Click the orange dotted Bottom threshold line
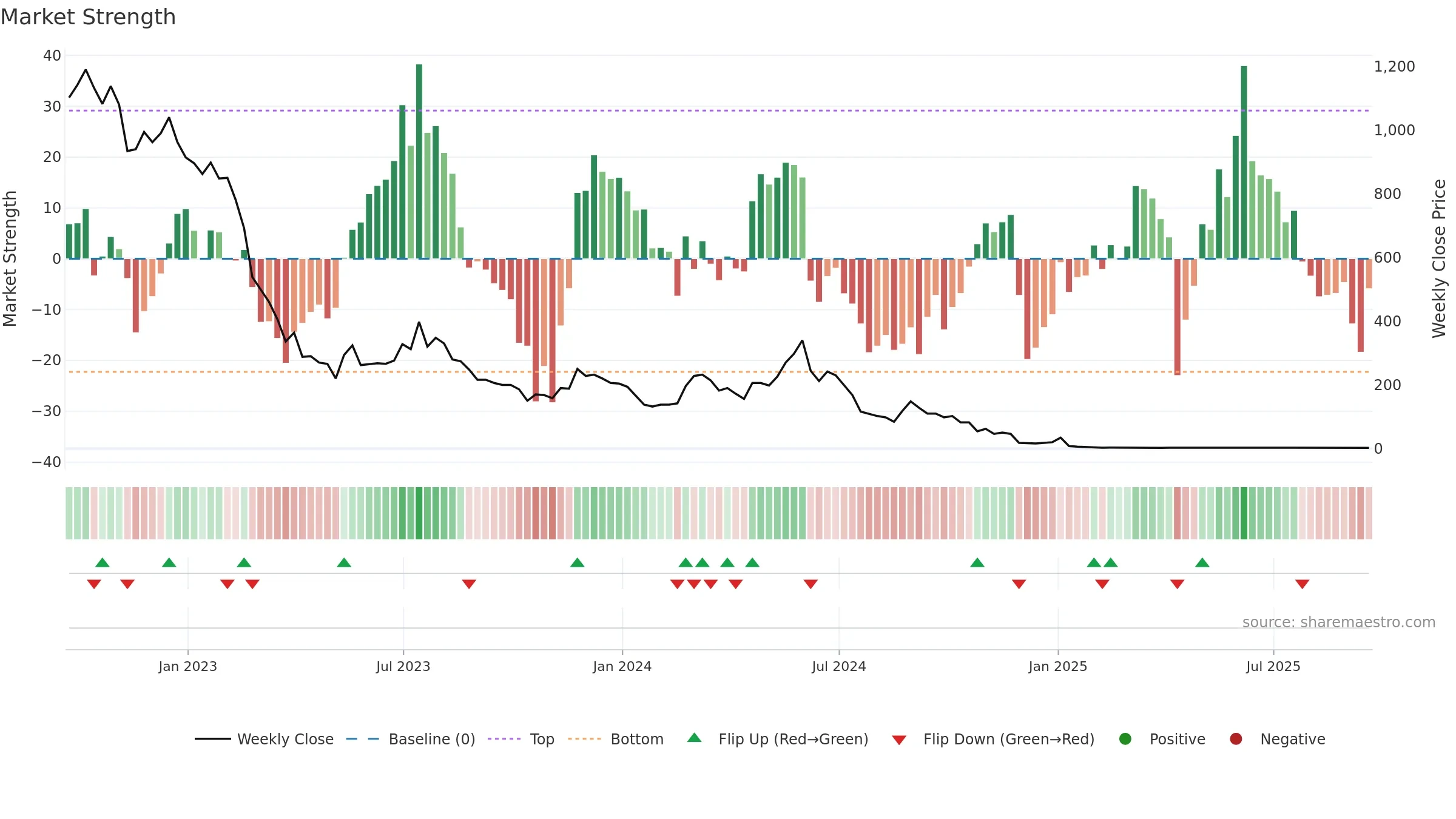The width and height of the screenshot is (1456, 819). pos(719,372)
